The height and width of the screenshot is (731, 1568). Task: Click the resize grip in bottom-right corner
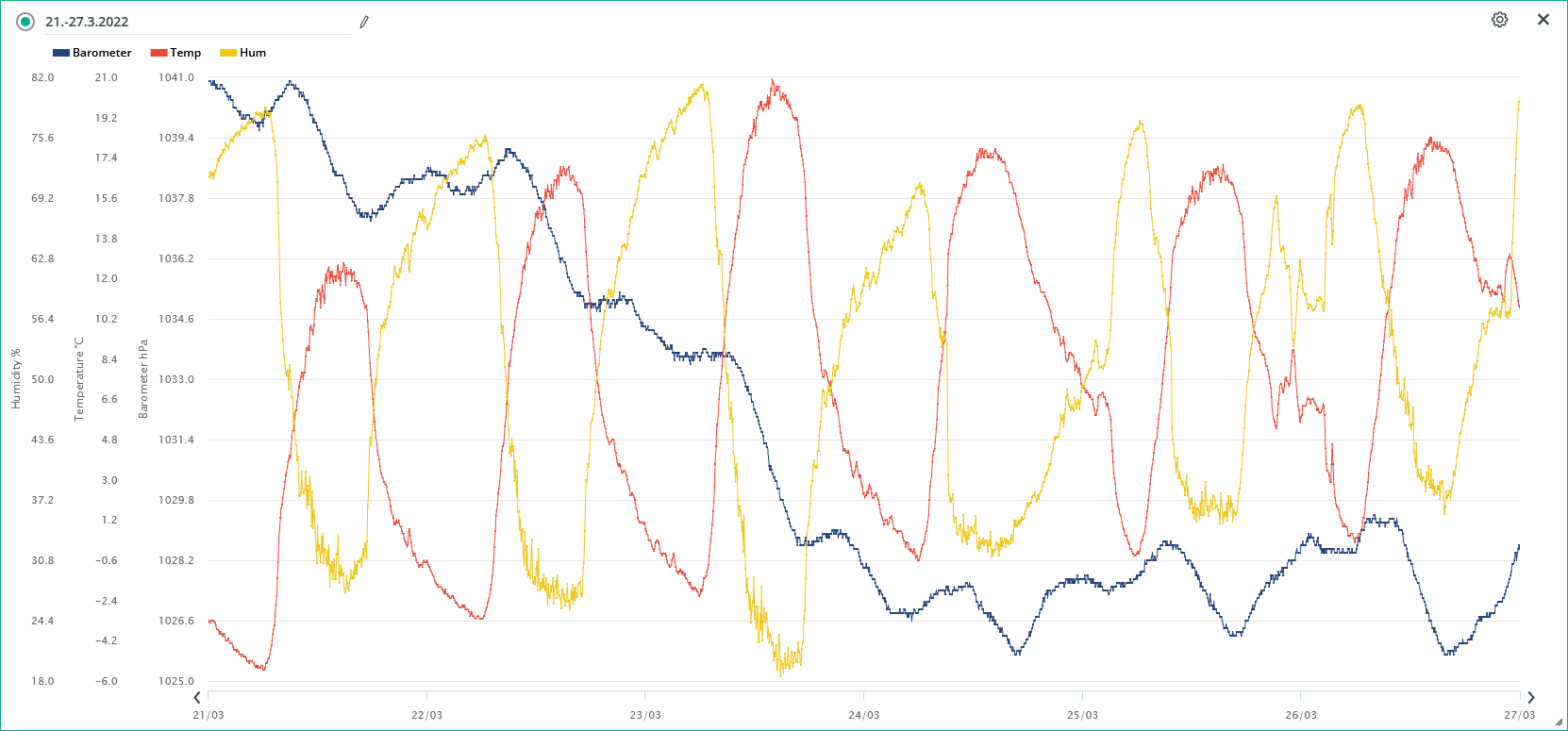click(1559, 723)
